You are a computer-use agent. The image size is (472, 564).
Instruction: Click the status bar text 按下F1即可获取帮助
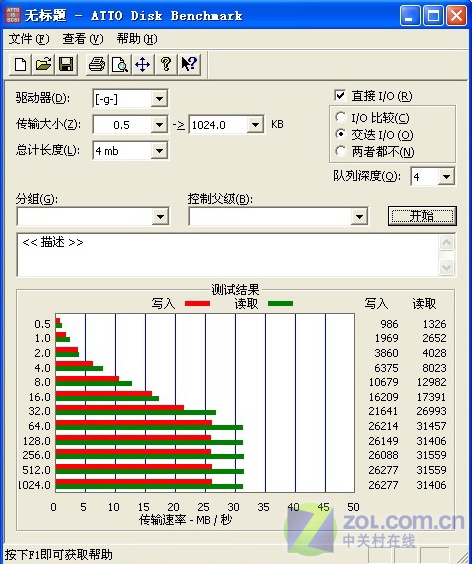(x=58, y=555)
